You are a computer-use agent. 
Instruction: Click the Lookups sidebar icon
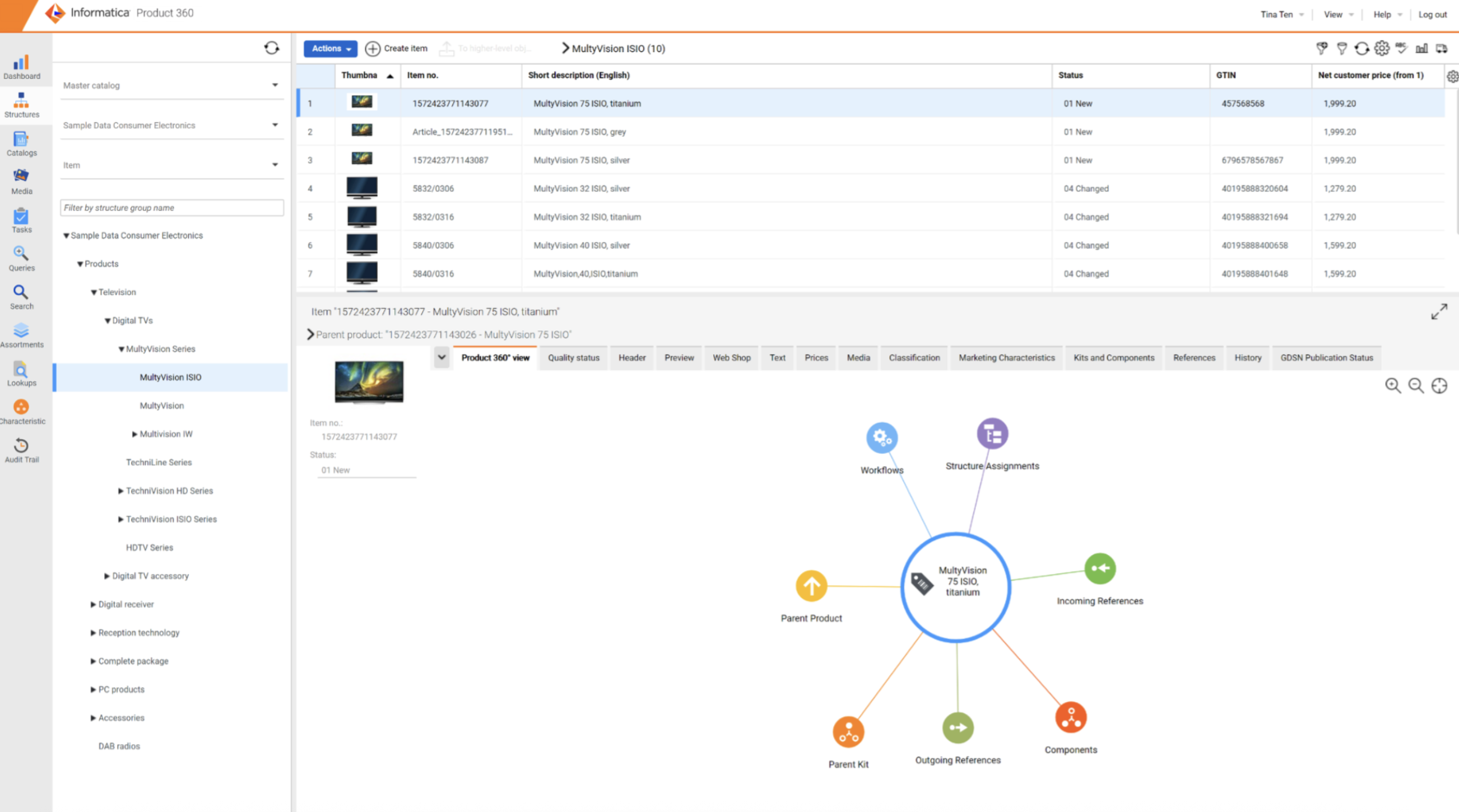point(21,374)
